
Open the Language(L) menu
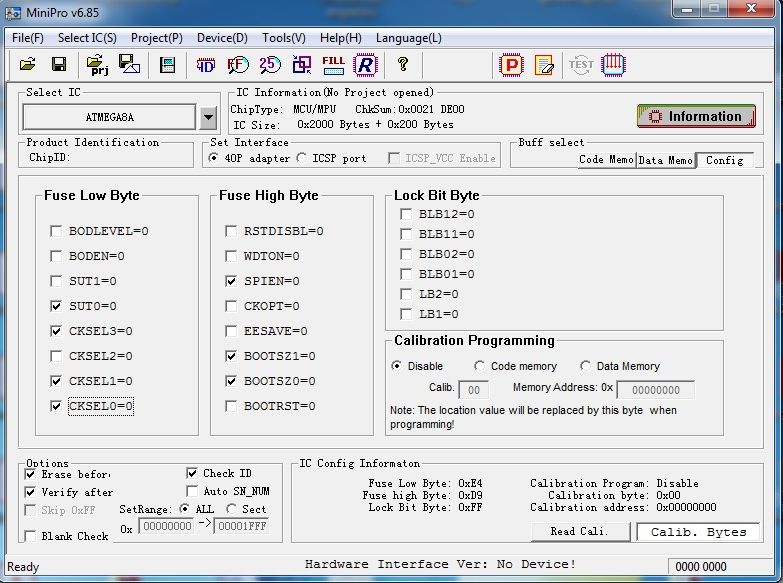408,38
